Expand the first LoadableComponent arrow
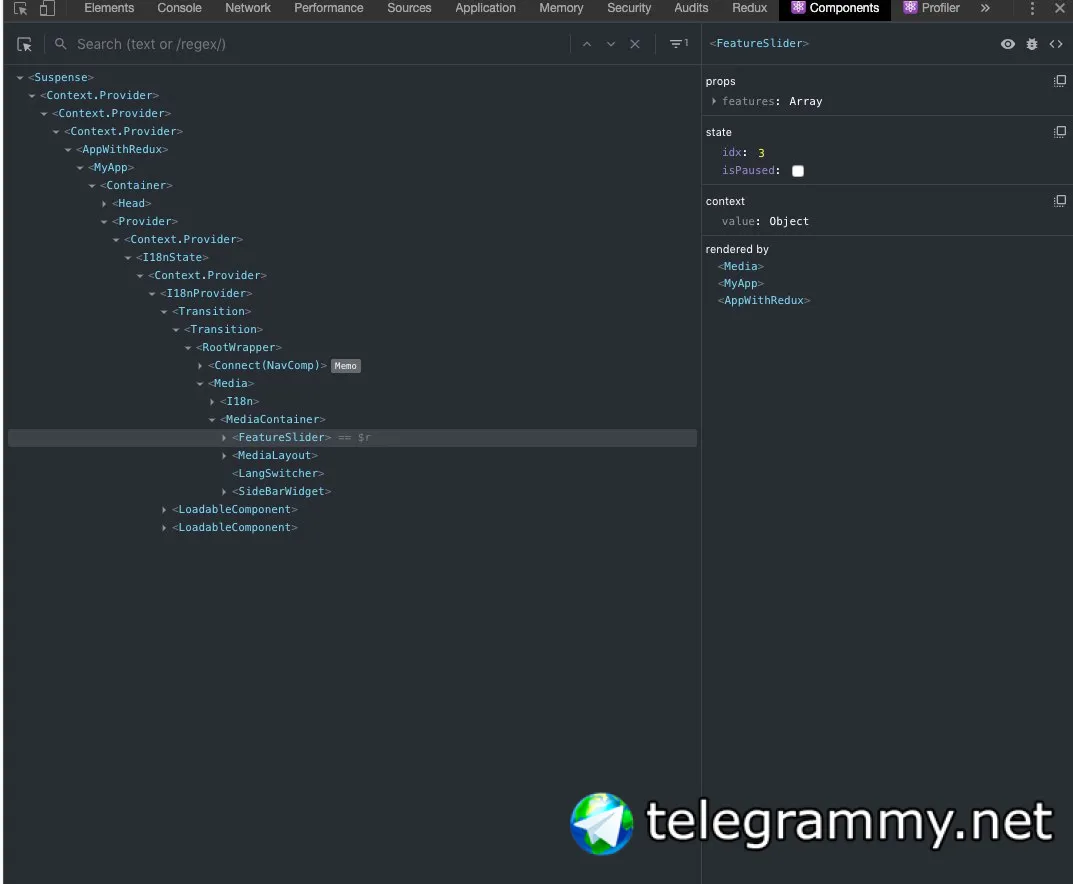The width and height of the screenshot is (1073, 884). pos(164,510)
